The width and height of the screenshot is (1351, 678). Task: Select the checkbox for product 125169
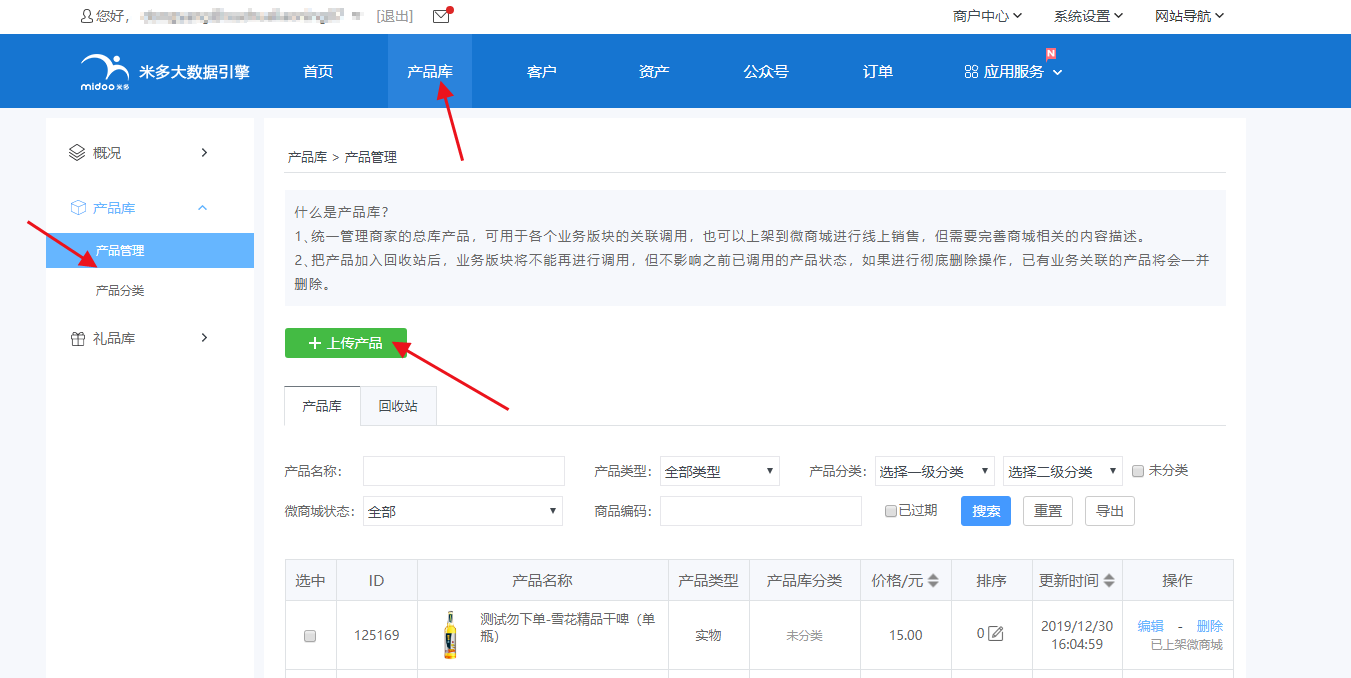click(310, 636)
